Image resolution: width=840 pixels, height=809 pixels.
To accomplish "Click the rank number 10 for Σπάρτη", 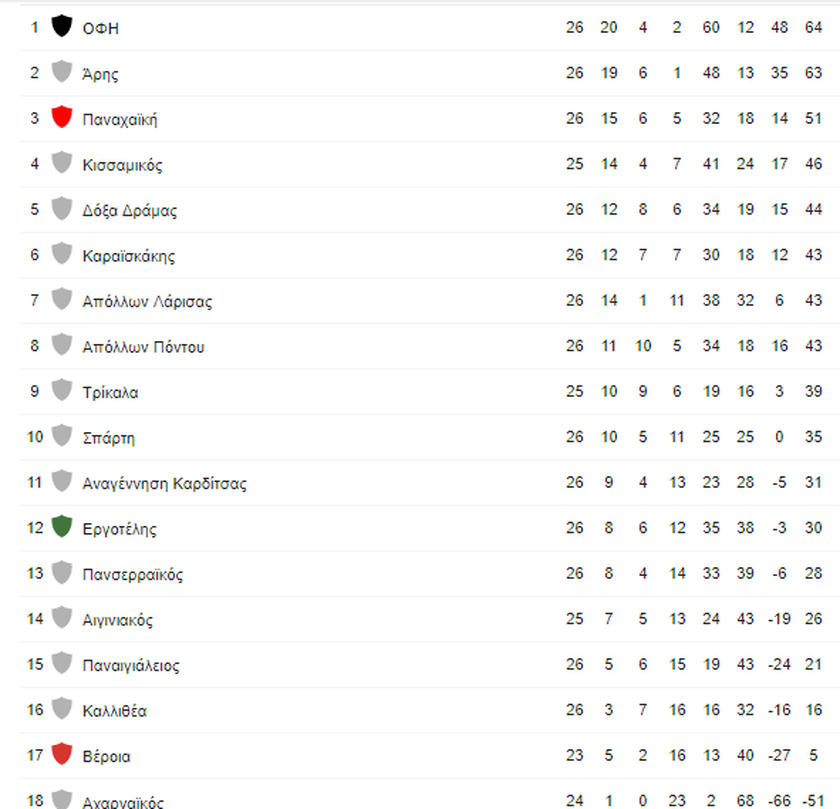I will (x=35, y=437).
